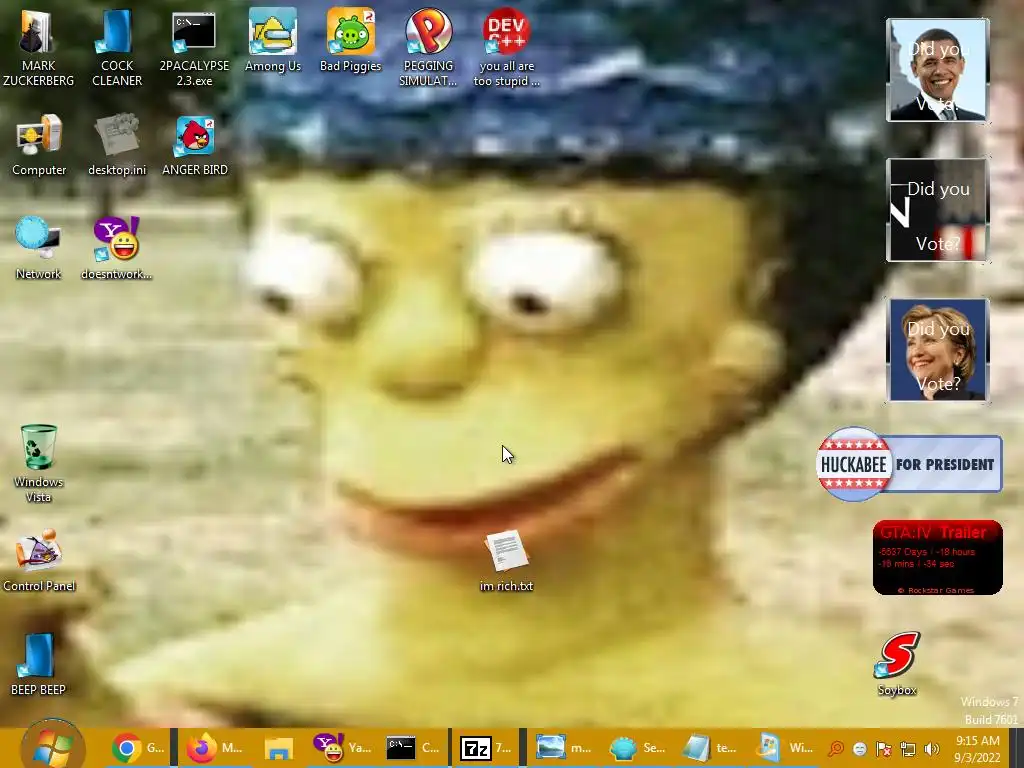The width and height of the screenshot is (1024, 768).
Task: Open the clock showing 9:15 AM
Action: [977, 749]
